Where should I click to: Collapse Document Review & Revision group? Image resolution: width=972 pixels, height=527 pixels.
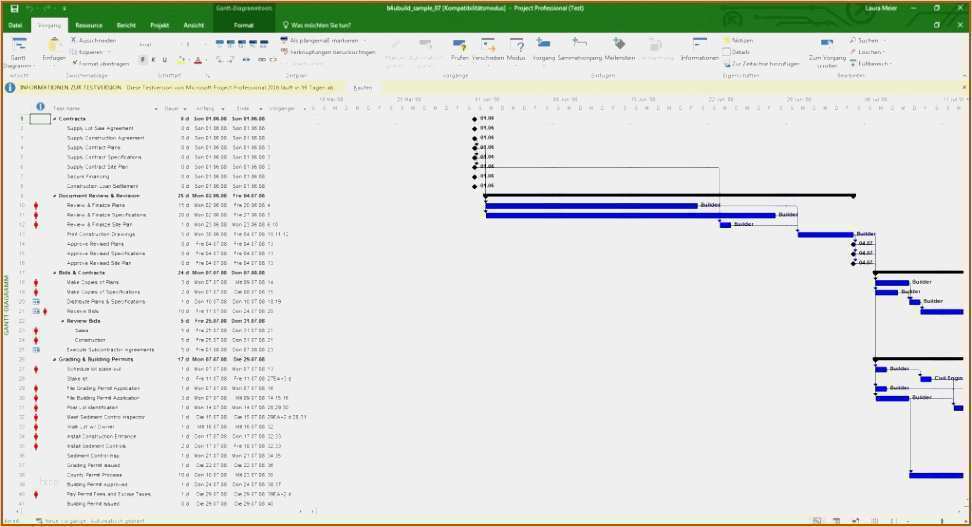[54, 196]
